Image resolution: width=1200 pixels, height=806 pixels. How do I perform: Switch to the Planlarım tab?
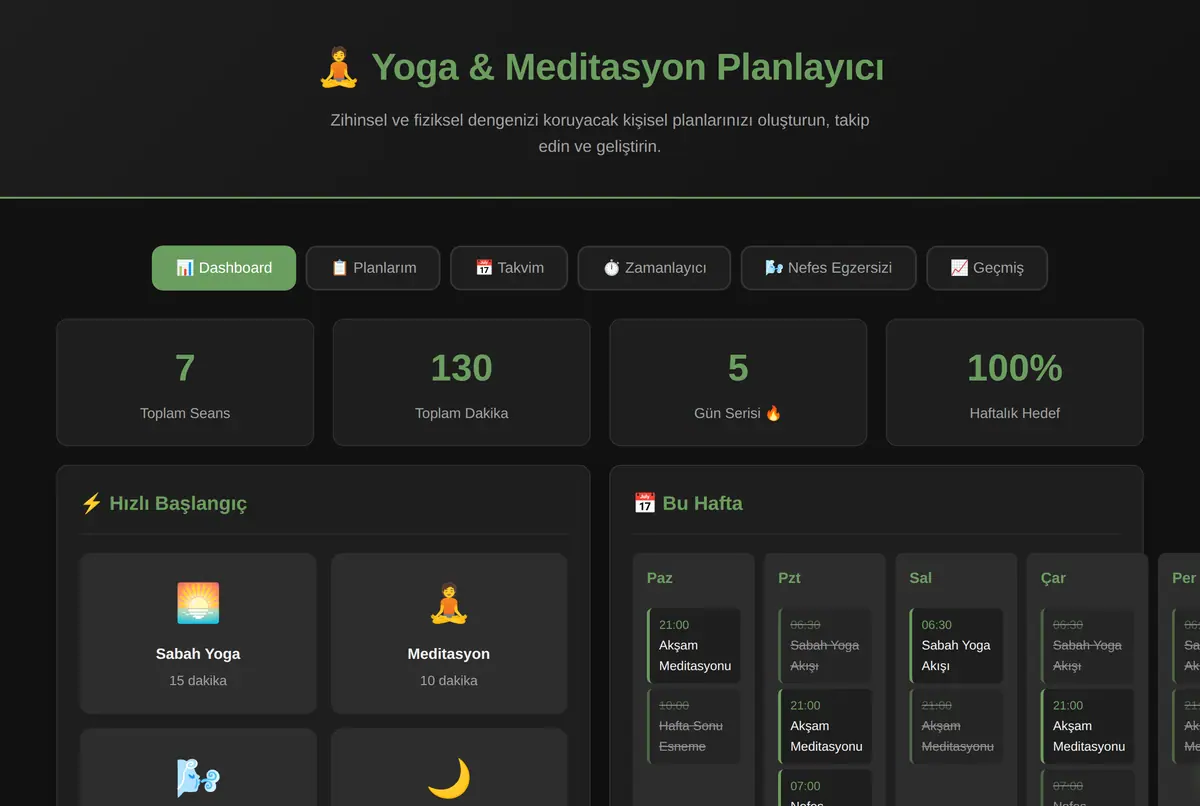[x=373, y=268]
